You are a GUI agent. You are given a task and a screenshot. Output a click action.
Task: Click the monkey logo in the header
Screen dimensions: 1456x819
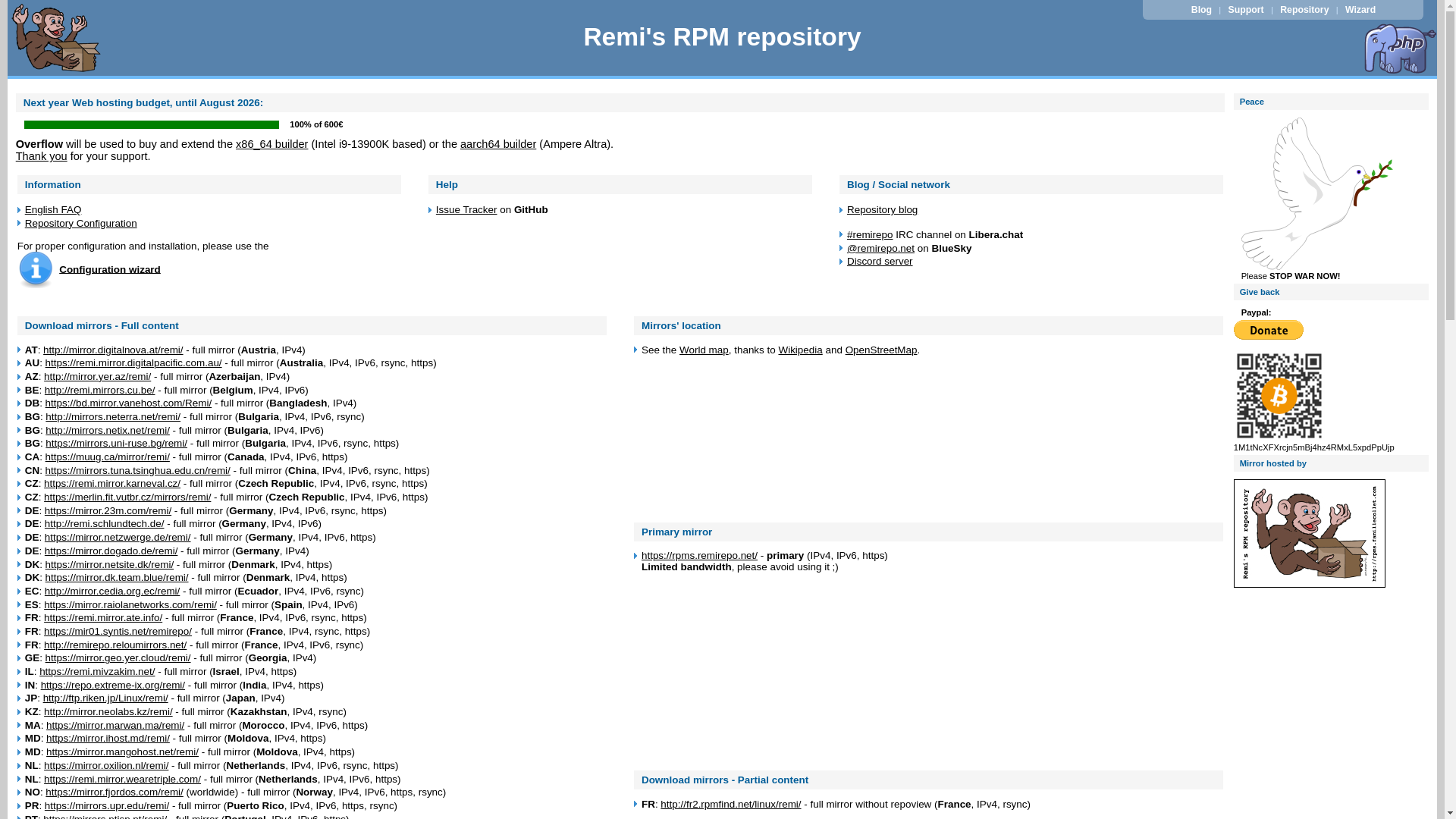57,38
